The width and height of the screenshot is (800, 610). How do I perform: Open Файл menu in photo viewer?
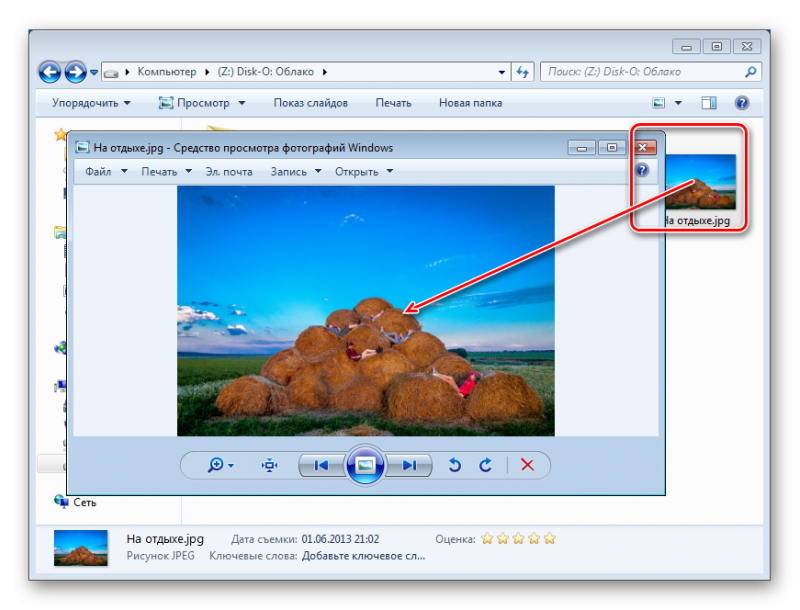[x=106, y=172]
